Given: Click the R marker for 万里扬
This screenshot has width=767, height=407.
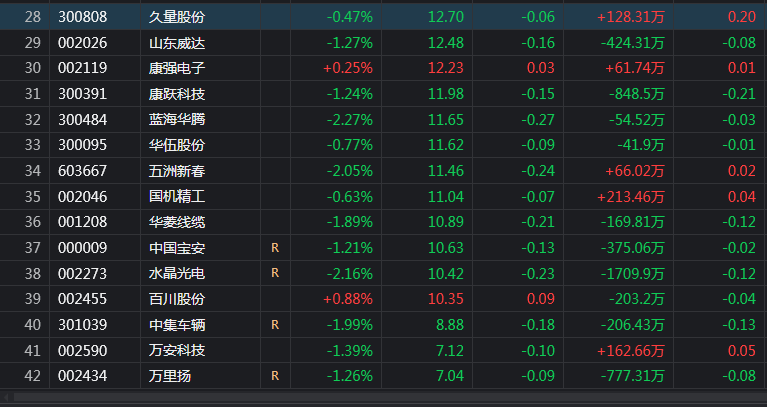Looking at the screenshot, I should (274, 376).
